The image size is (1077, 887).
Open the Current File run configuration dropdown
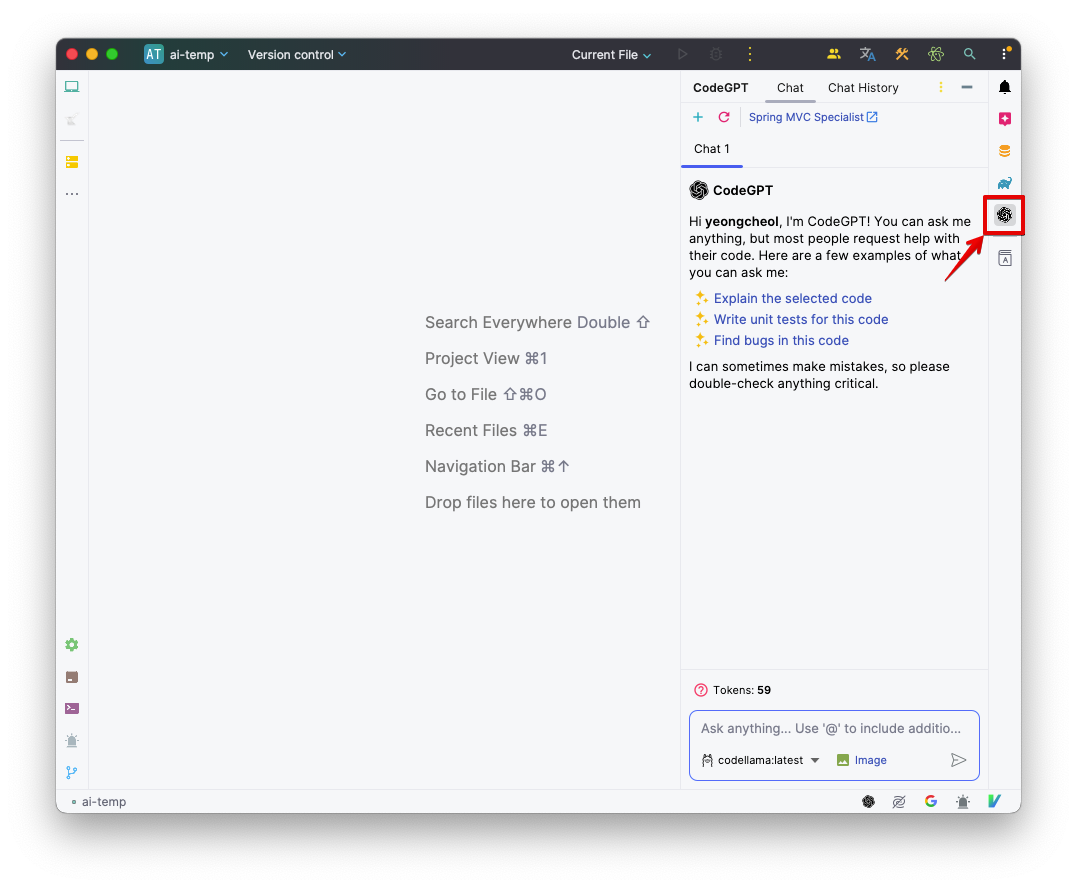pos(611,54)
